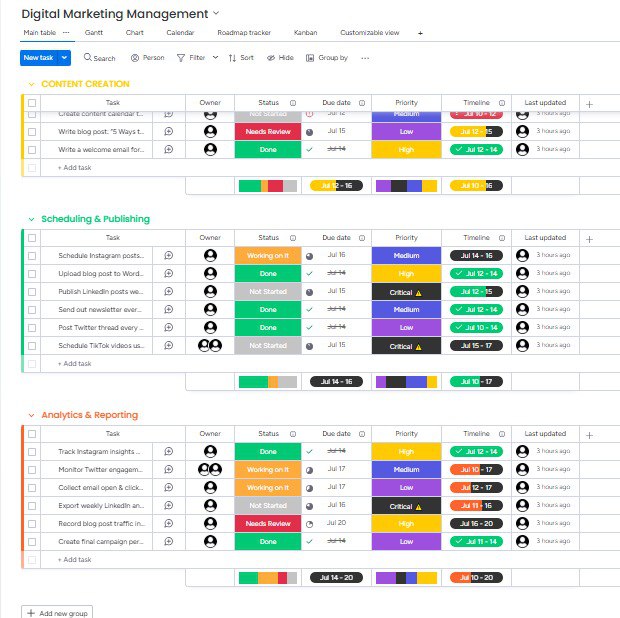Tick checkbox for Write blog post task
This screenshot has height=618, width=620.
tap(32, 132)
